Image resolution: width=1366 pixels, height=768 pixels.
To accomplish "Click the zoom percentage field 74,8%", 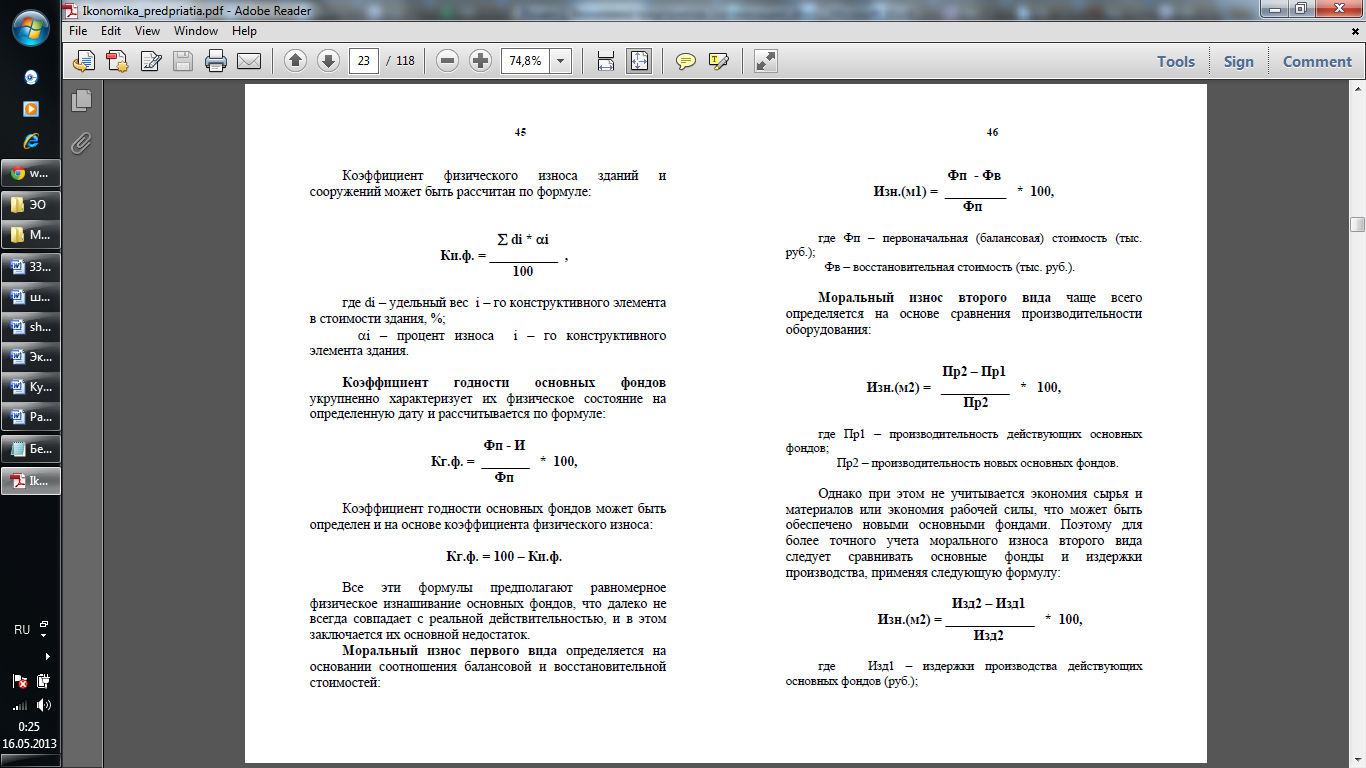I will (525, 61).
